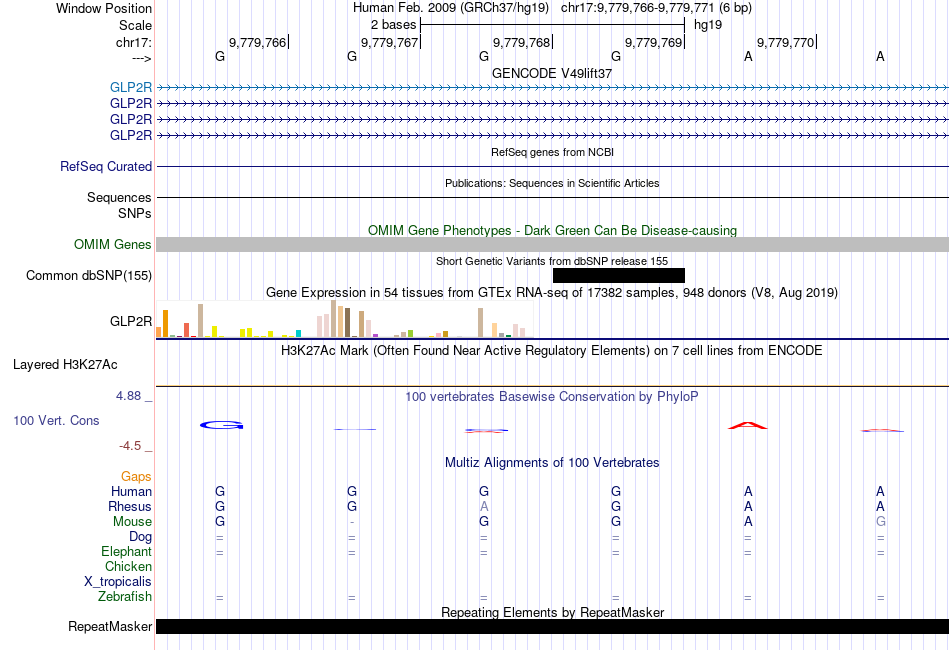Click the 9,779,766 position tick label

tap(257, 42)
